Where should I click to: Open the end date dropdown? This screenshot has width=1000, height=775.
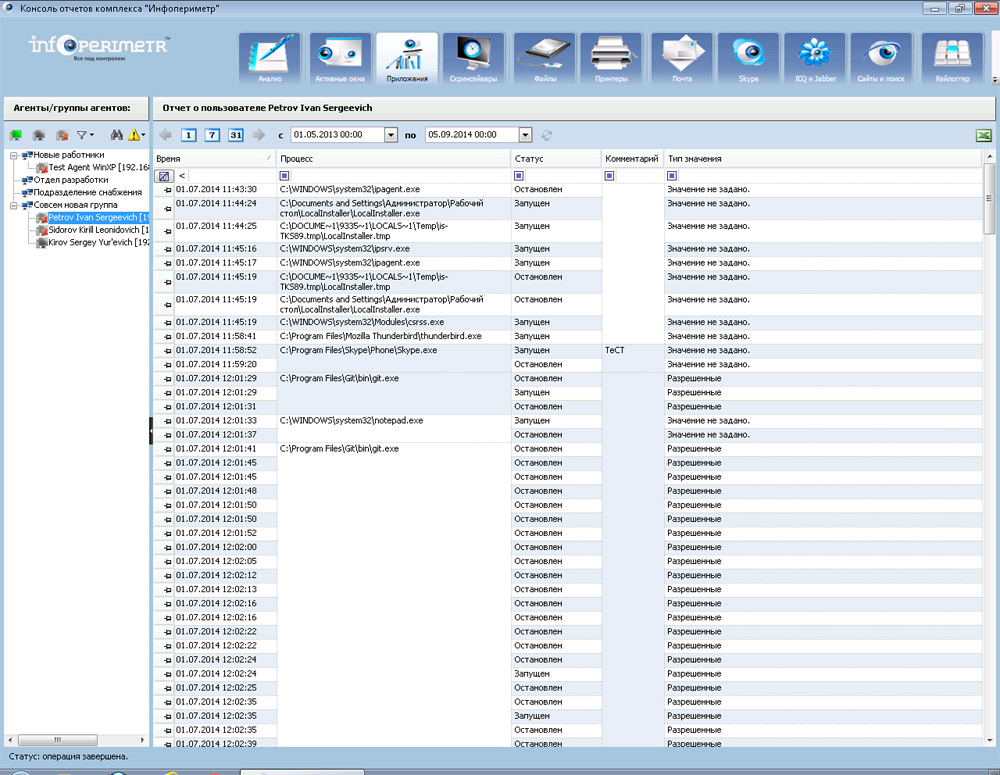(x=525, y=135)
